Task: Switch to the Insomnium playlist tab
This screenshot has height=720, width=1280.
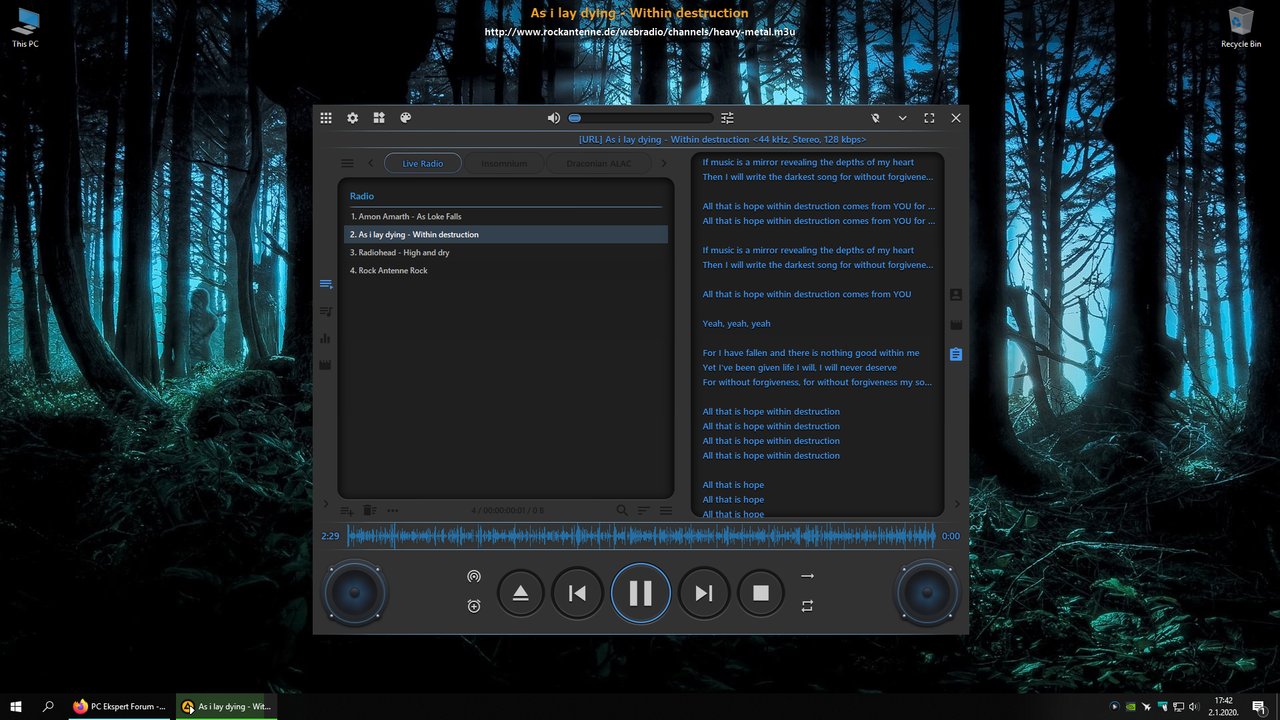Action: pyautogui.click(x=504, y=162)
